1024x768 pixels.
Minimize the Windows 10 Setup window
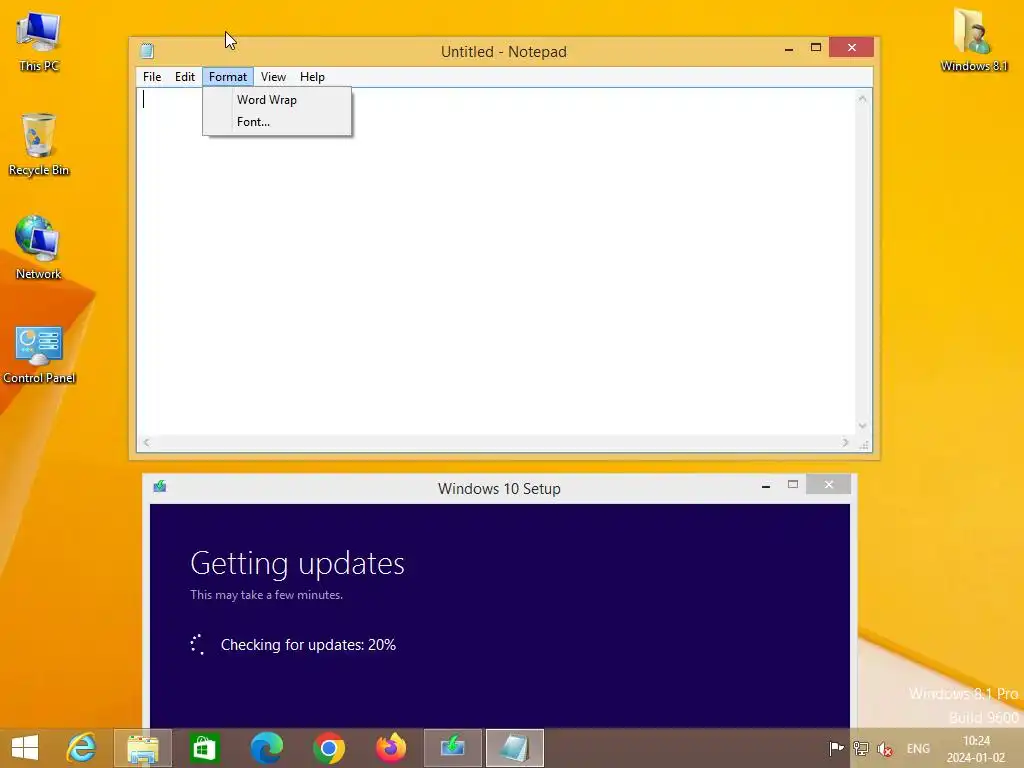(x=766, y=485)
